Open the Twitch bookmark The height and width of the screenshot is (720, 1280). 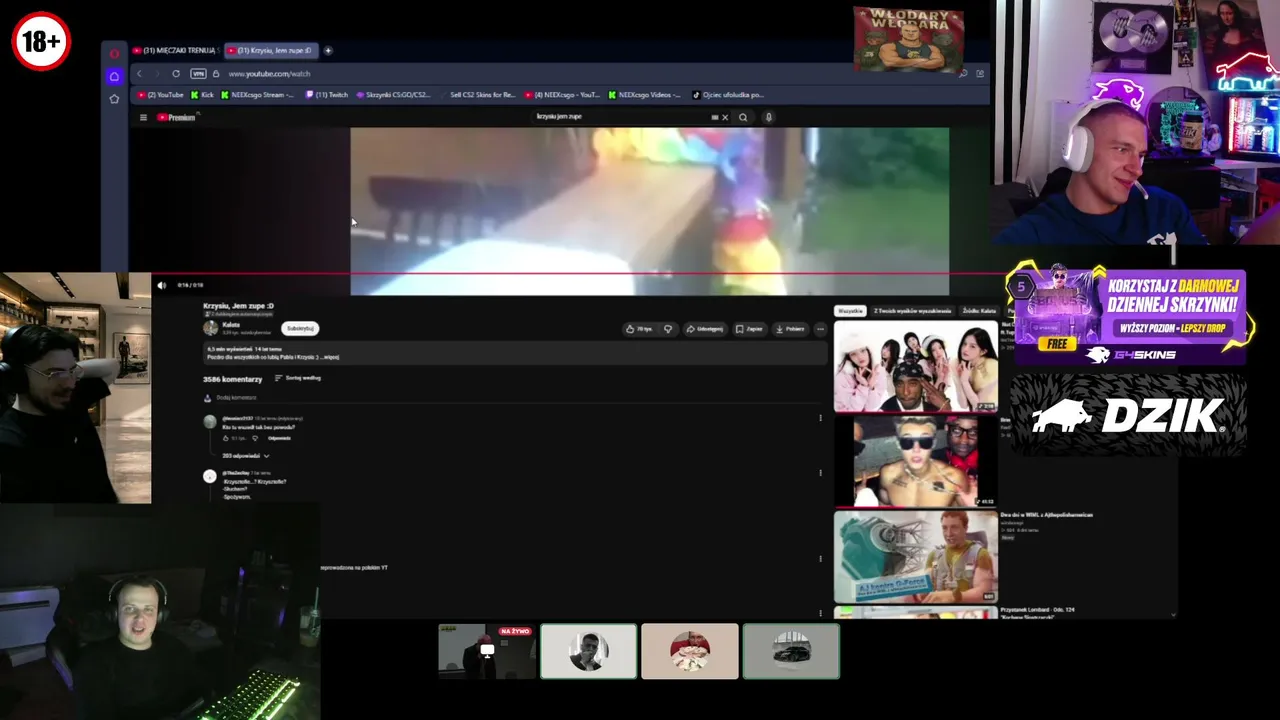click(327, 95)
